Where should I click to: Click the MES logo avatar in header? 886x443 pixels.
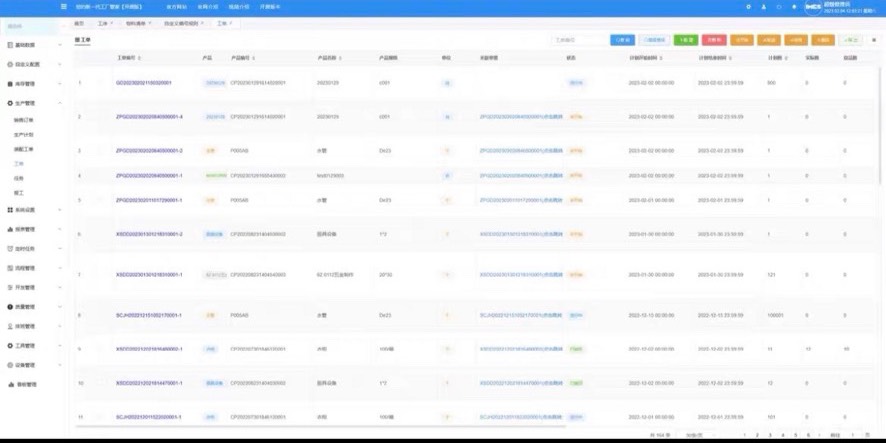point(813,7)
